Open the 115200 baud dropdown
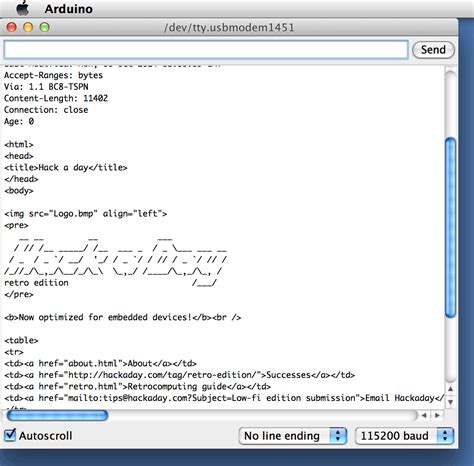Screen dimensions: 474x466 pyautogui.click(x=404, y=436)
